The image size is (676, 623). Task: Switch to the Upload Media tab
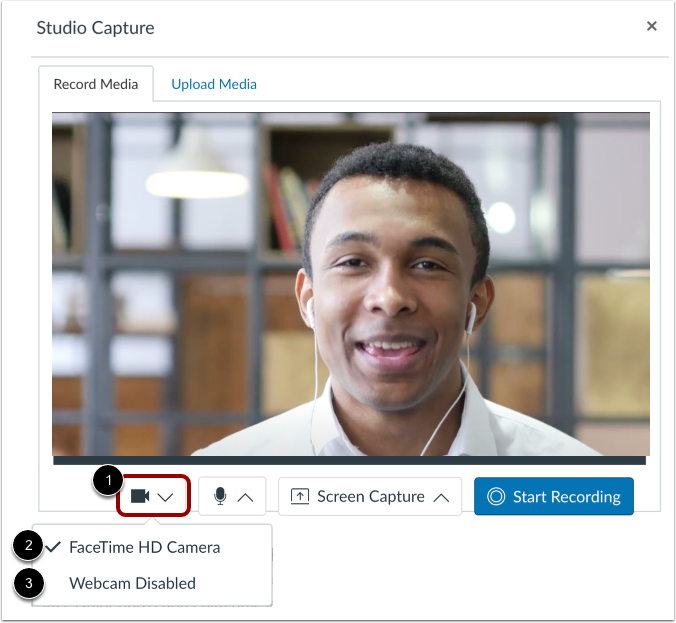214,84
